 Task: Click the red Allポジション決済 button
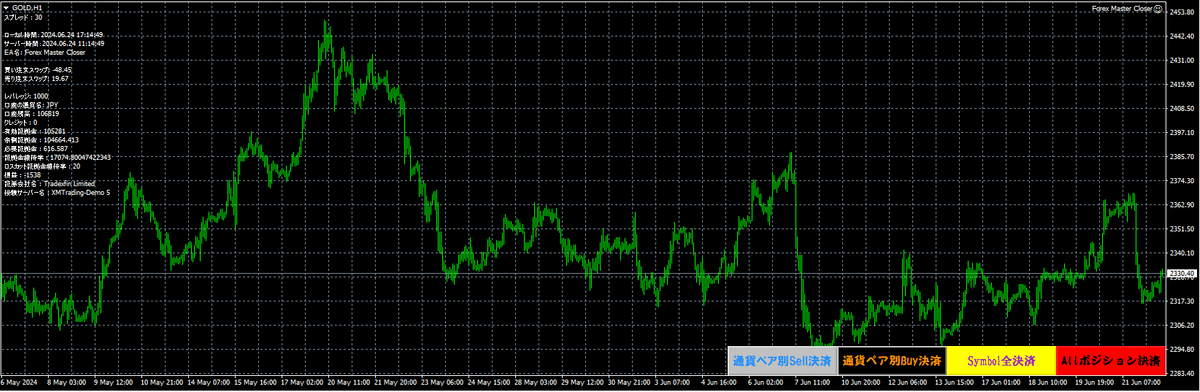point(1109,360)
